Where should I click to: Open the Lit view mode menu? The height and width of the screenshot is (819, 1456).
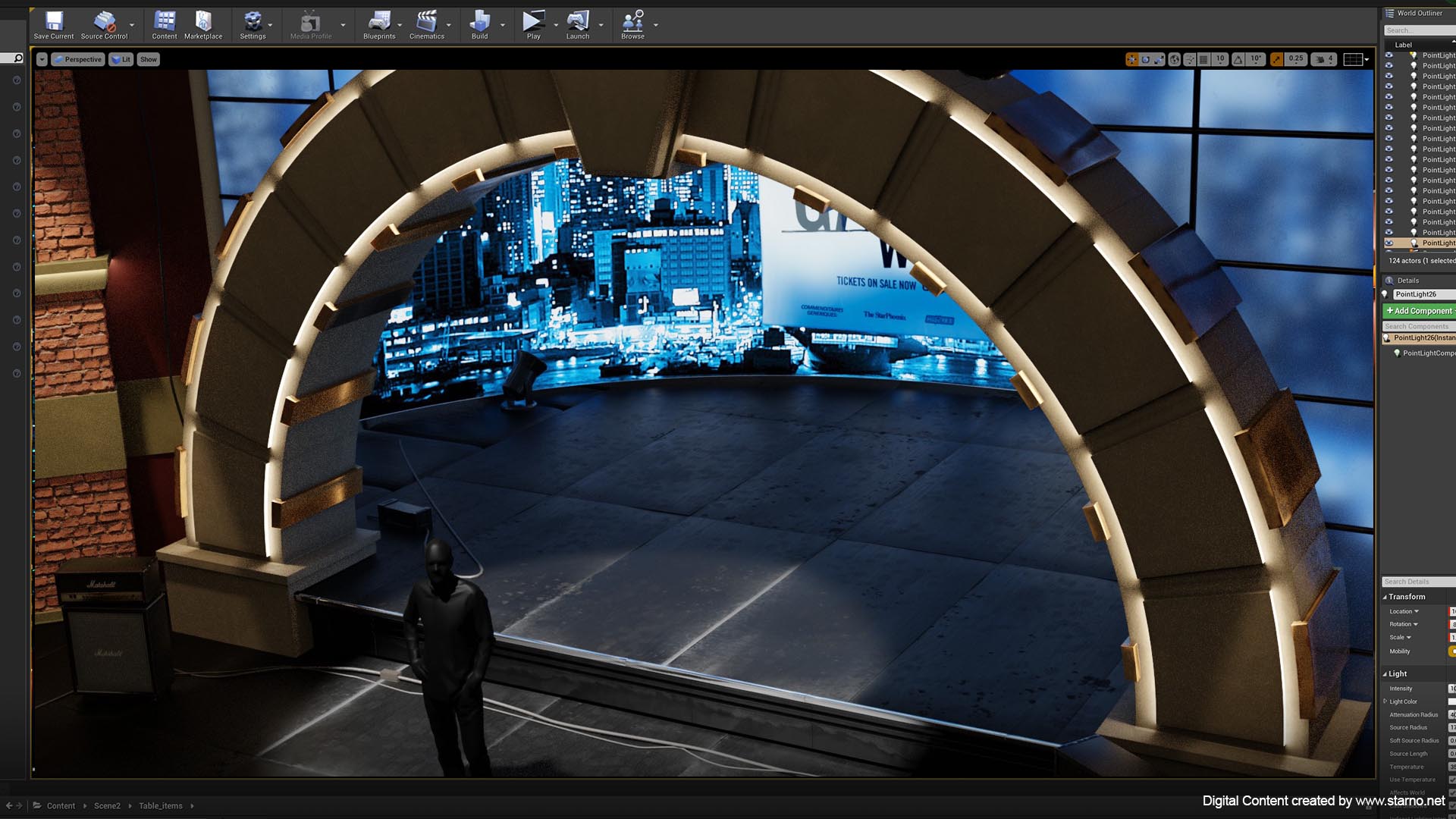point(121,59)
